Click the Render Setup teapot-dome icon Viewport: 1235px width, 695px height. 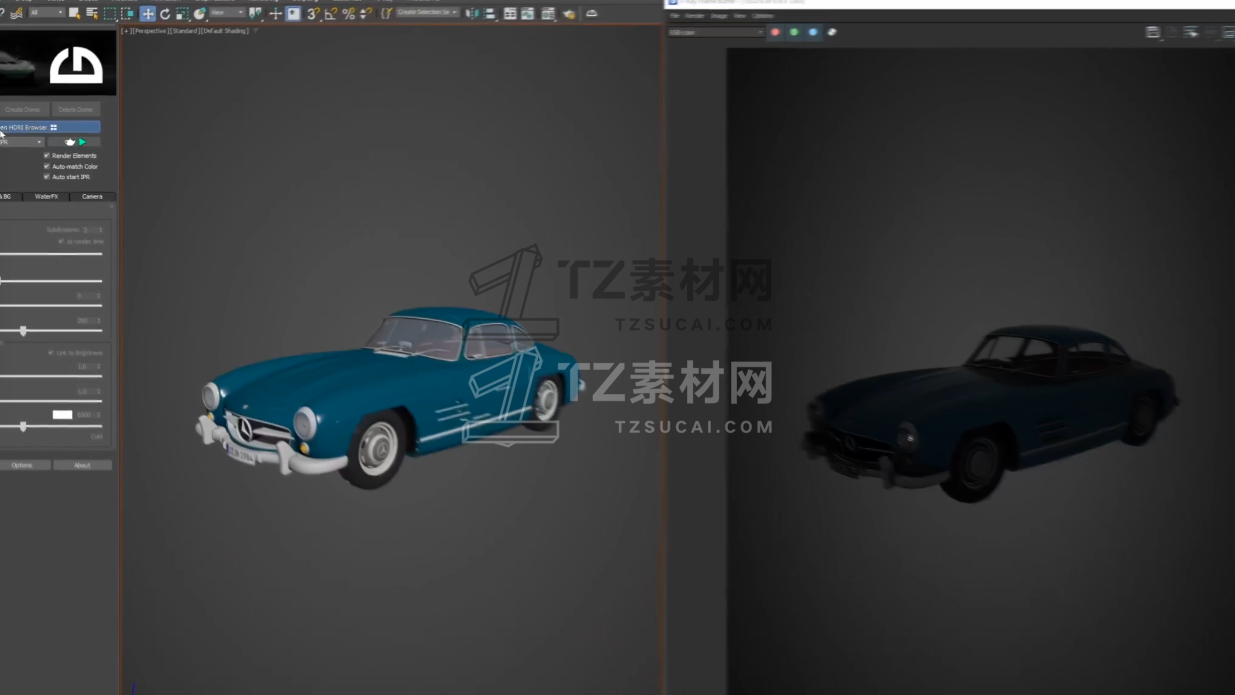[591, 13]
